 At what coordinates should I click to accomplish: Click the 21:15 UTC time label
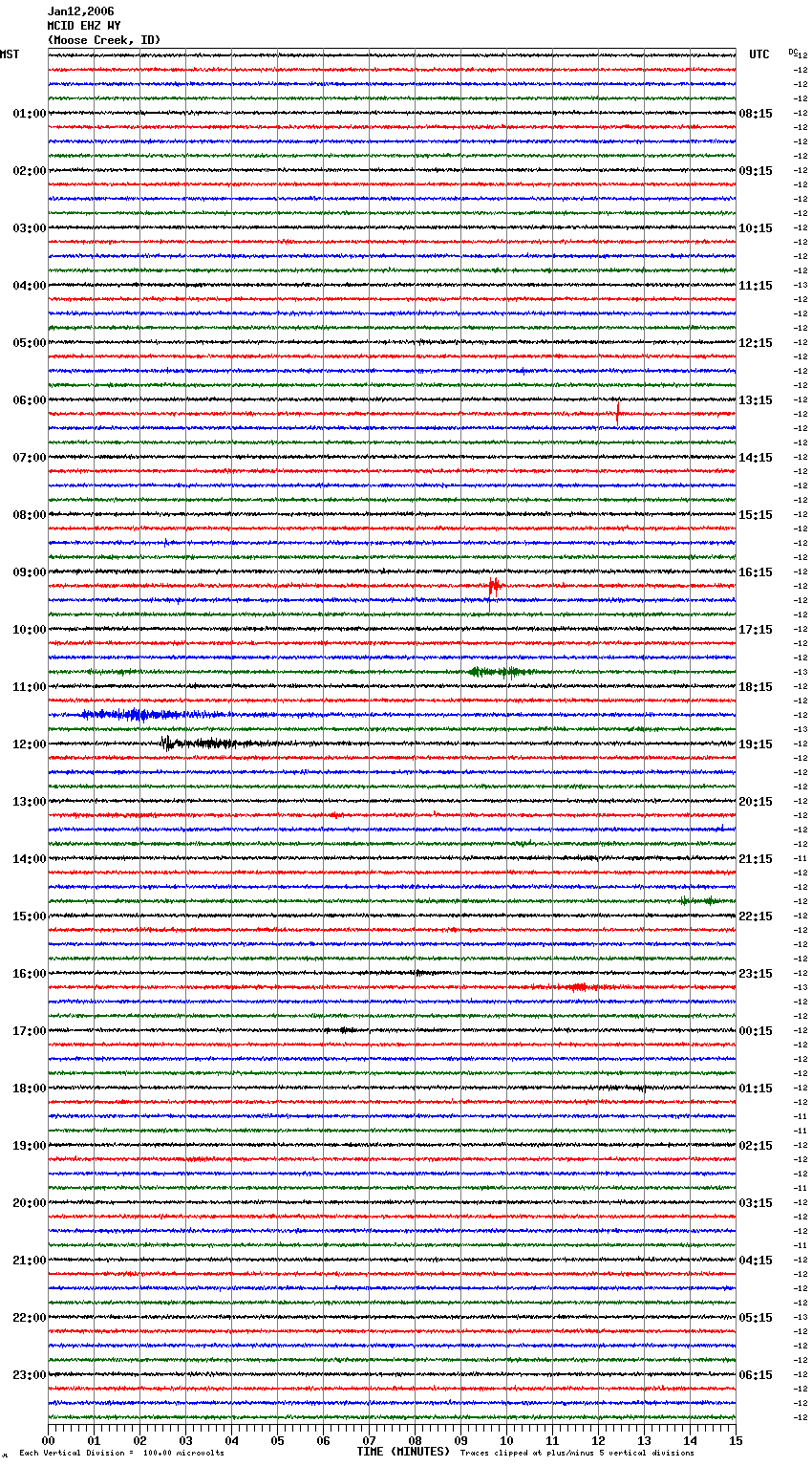(x=756, y=859)
